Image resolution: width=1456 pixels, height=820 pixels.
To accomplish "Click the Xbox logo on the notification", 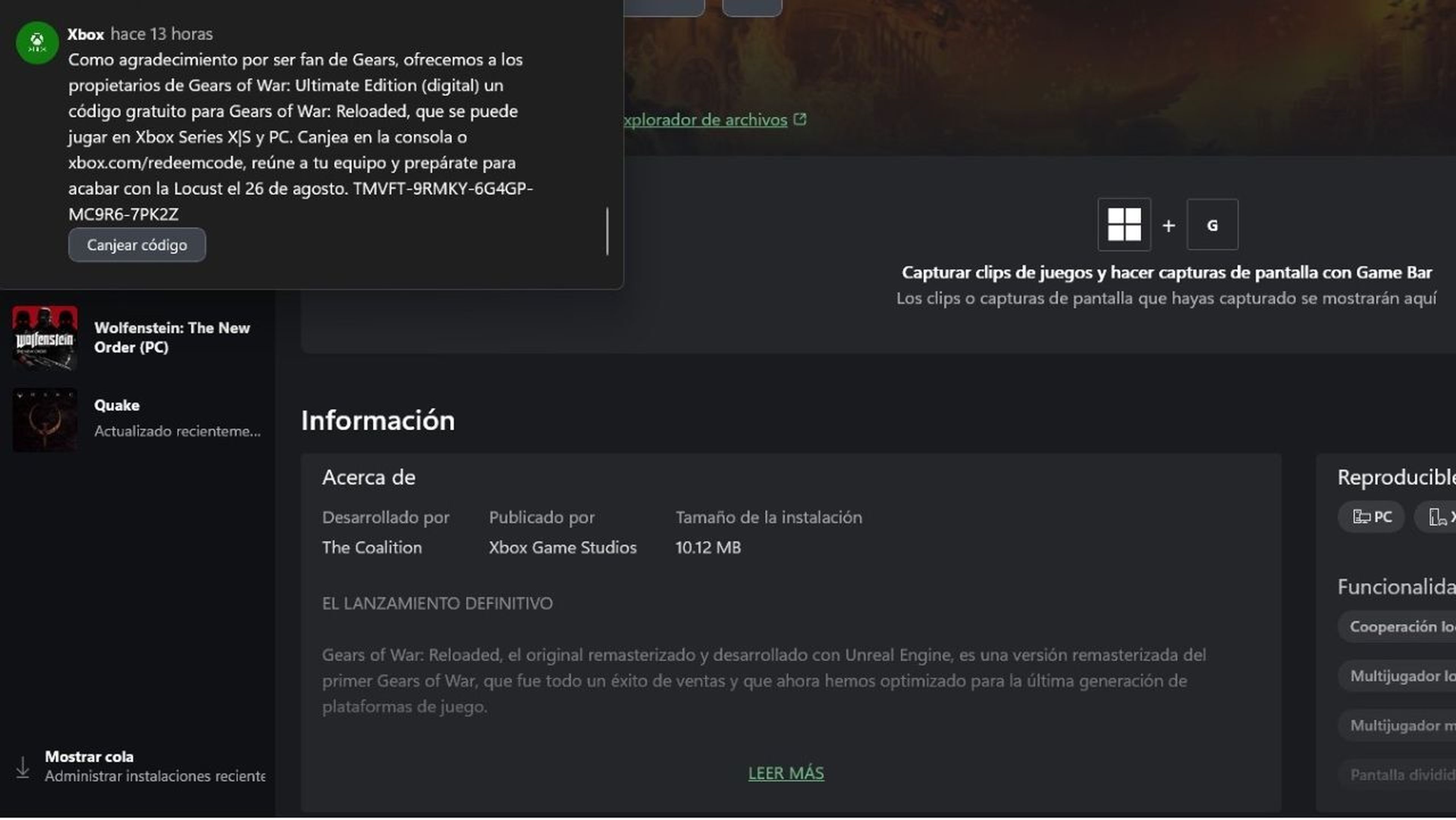I will pos(36,43).
